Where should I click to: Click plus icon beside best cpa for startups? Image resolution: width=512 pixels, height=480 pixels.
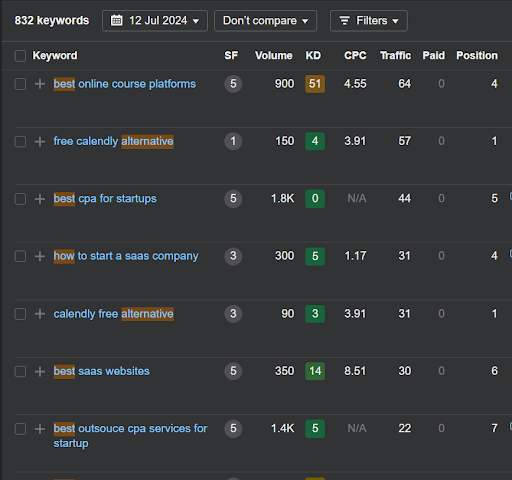click(x=40, y=199)
